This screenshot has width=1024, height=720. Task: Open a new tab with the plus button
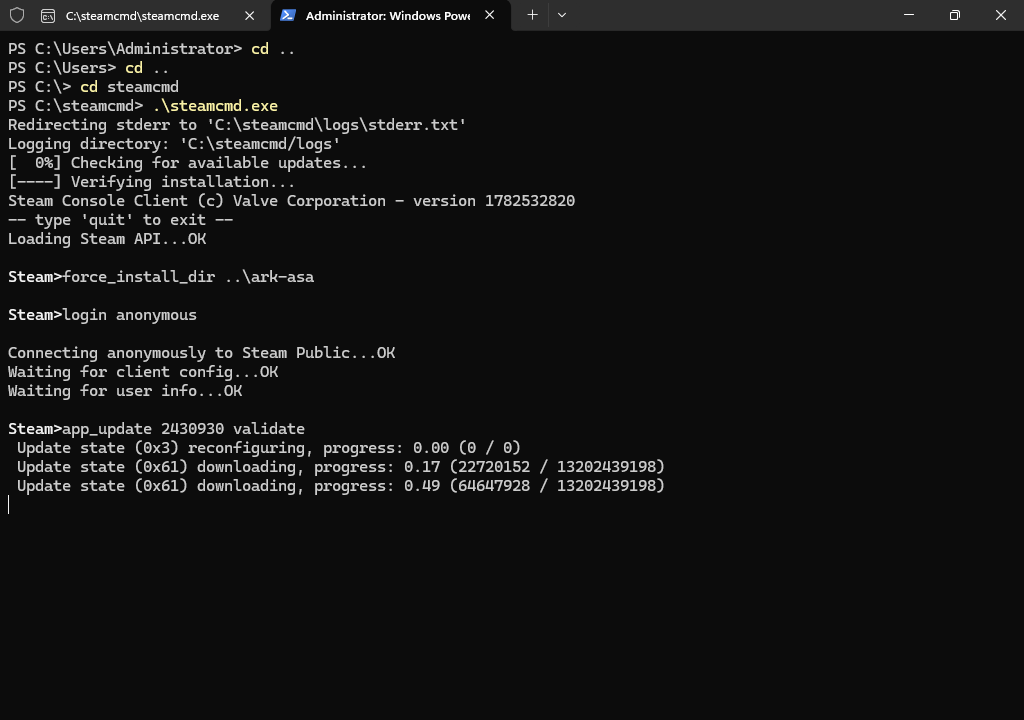(532, 14)
